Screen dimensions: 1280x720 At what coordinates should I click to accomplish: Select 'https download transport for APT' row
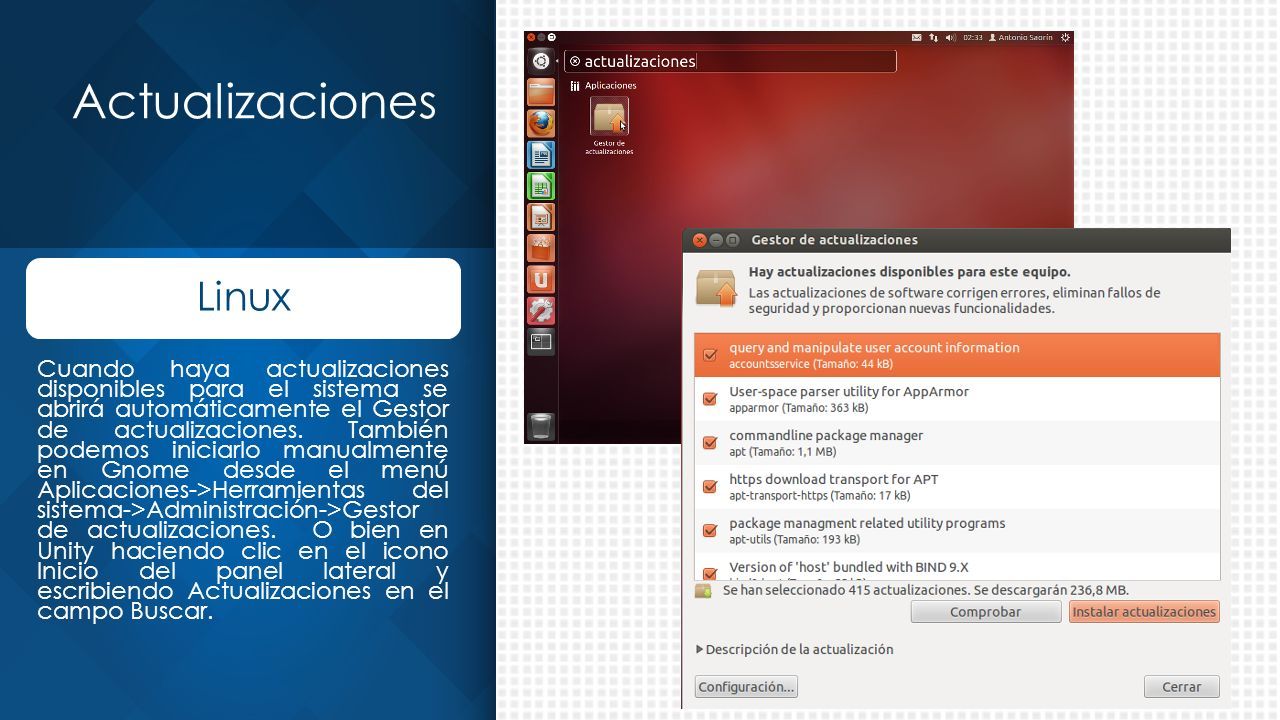tap(957, 487)
